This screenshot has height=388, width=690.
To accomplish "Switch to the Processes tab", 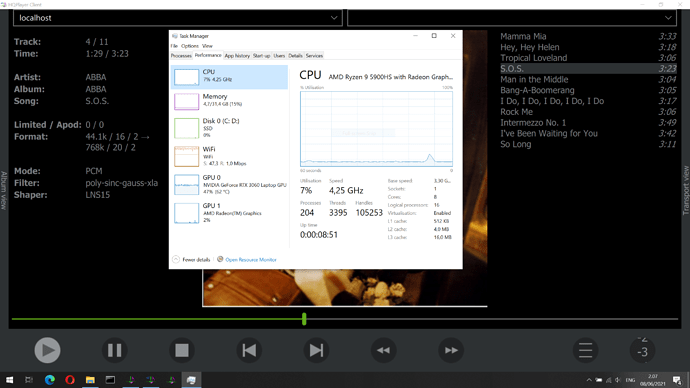I will click(x=181, y=56).
